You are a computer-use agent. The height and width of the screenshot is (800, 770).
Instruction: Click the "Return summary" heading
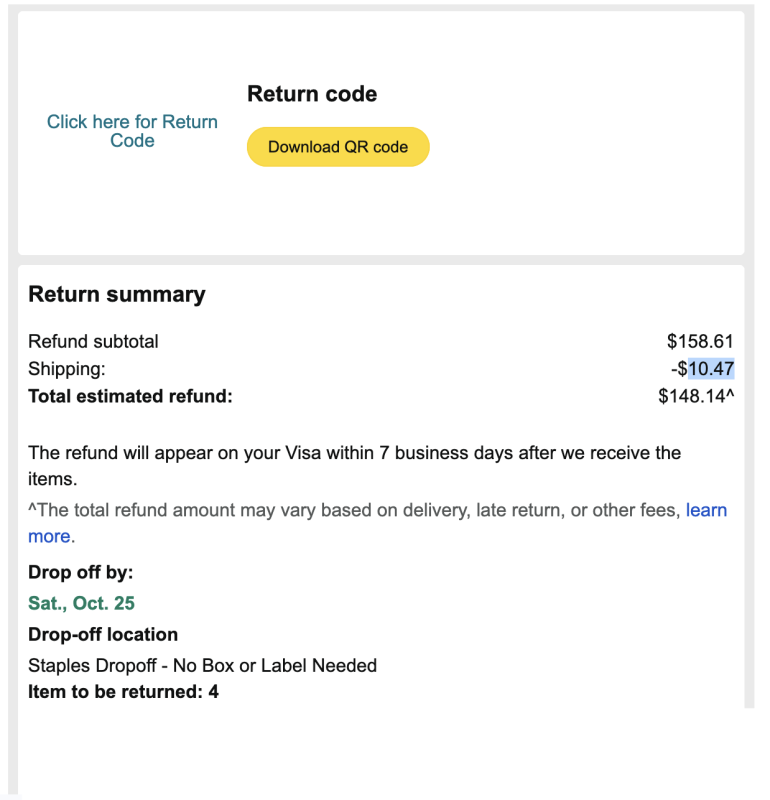(x=117, y=294)
